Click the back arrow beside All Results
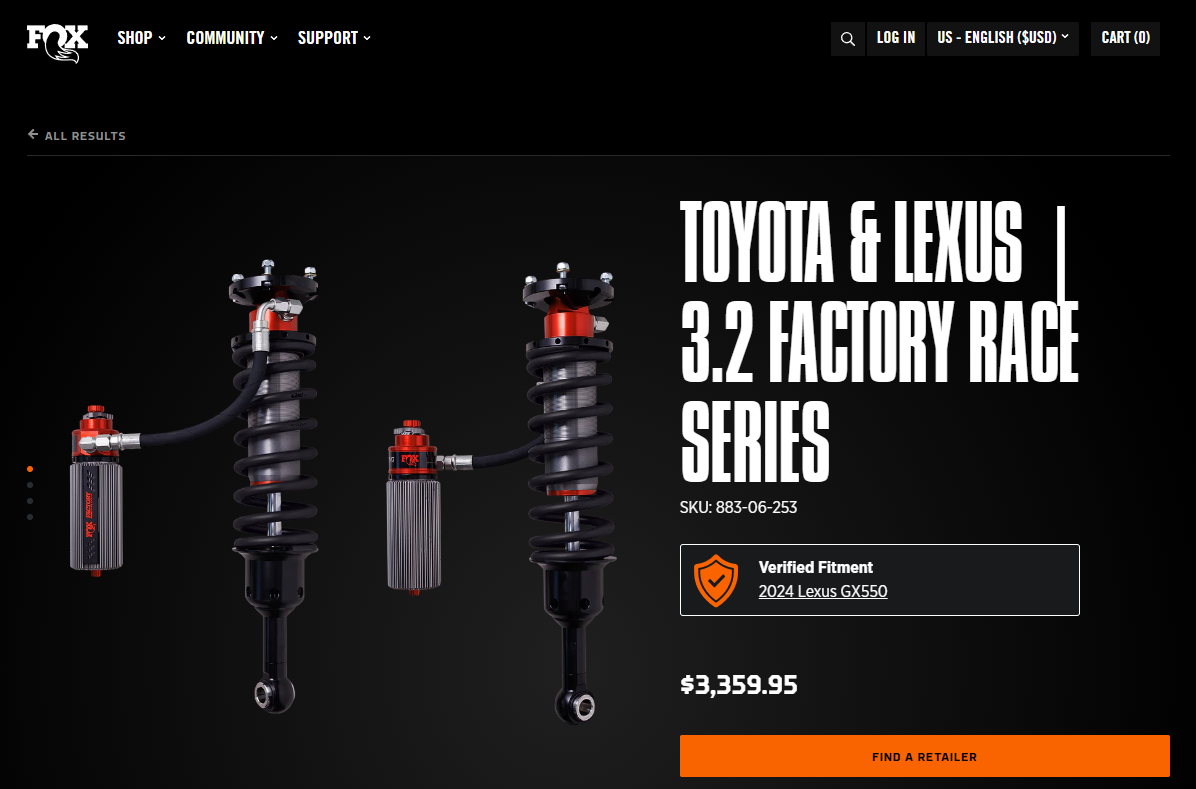This screenshot has height=789, width=1196. pos(33,134)
